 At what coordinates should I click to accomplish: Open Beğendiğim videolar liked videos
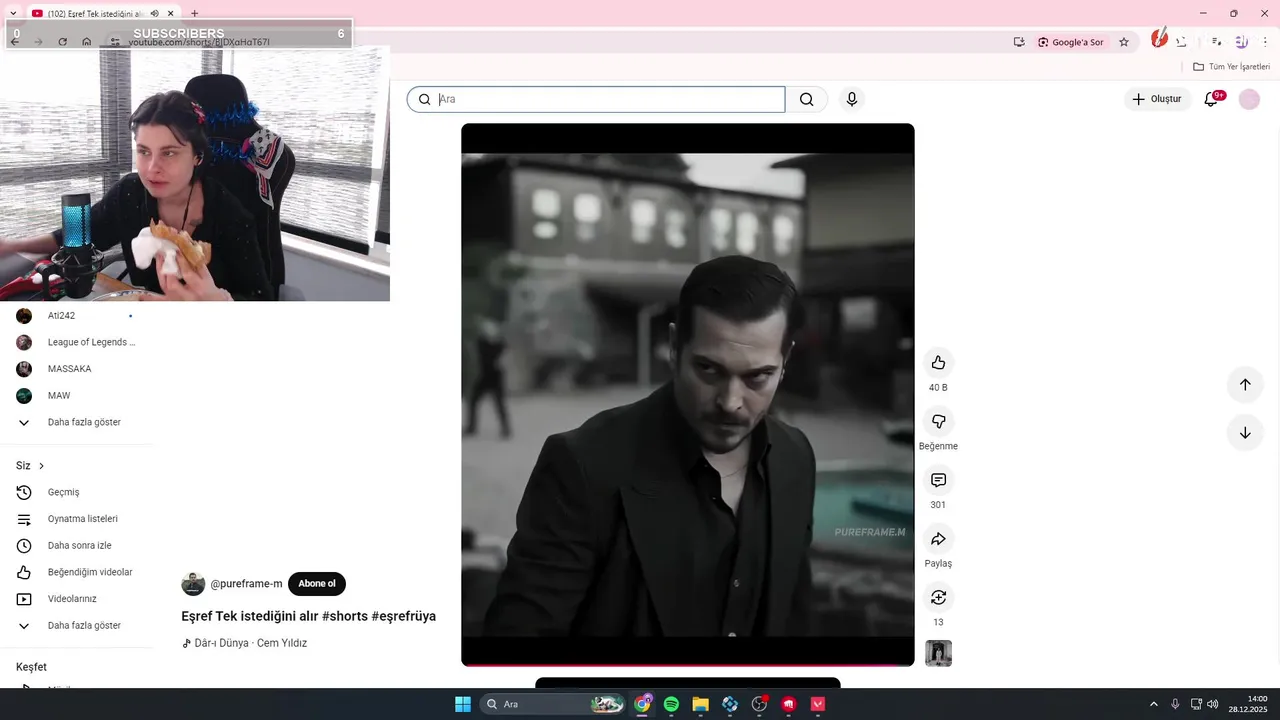click(x=76, y=572)
